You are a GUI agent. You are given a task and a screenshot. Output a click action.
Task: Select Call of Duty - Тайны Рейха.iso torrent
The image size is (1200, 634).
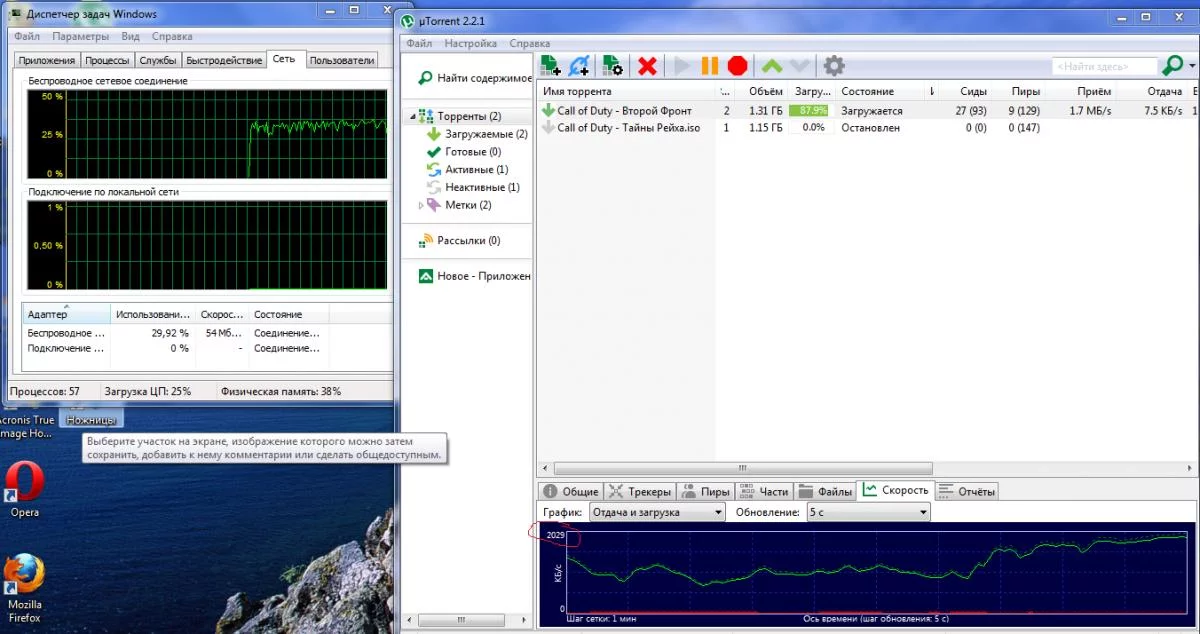[x=628, y=128]
